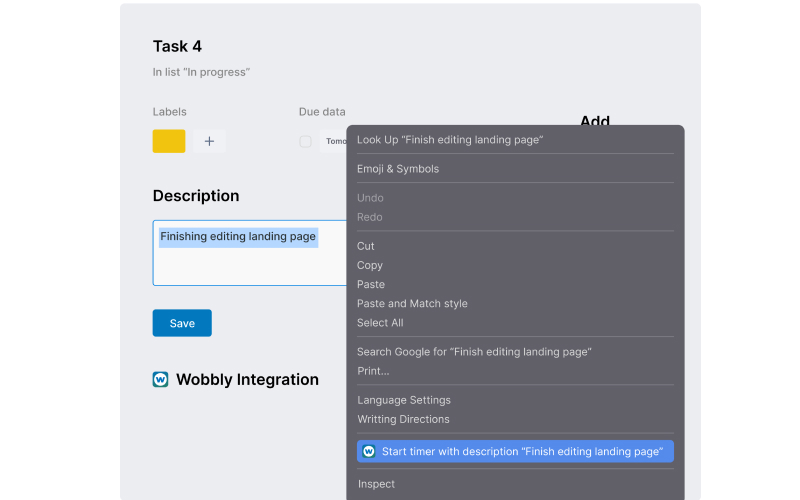Viewport: 800px width, 500px height.
Task: Click the Description heading
Action: (x=196, y=196)
